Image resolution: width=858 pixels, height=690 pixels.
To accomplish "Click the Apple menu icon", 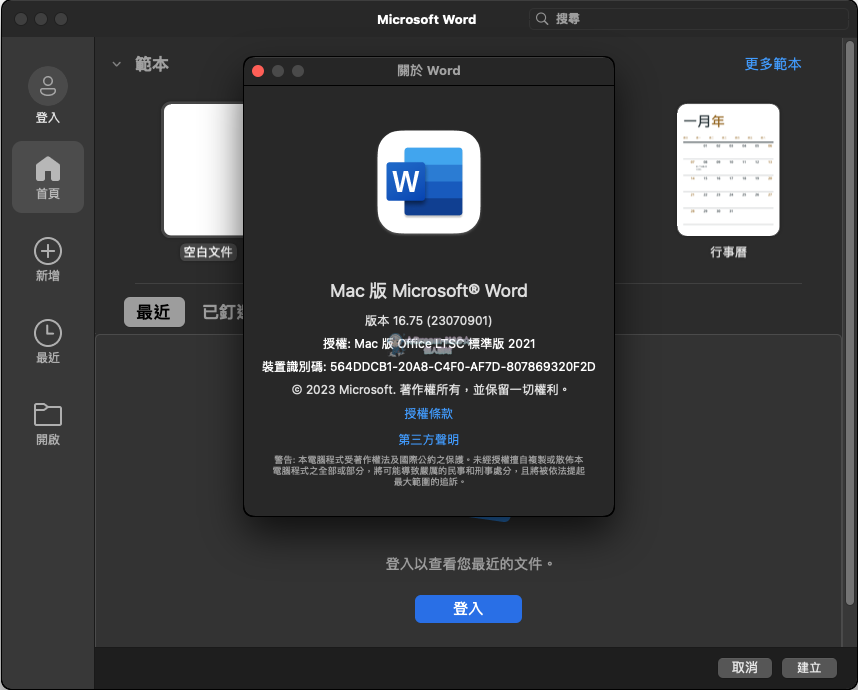I will (x=18, y=18).
